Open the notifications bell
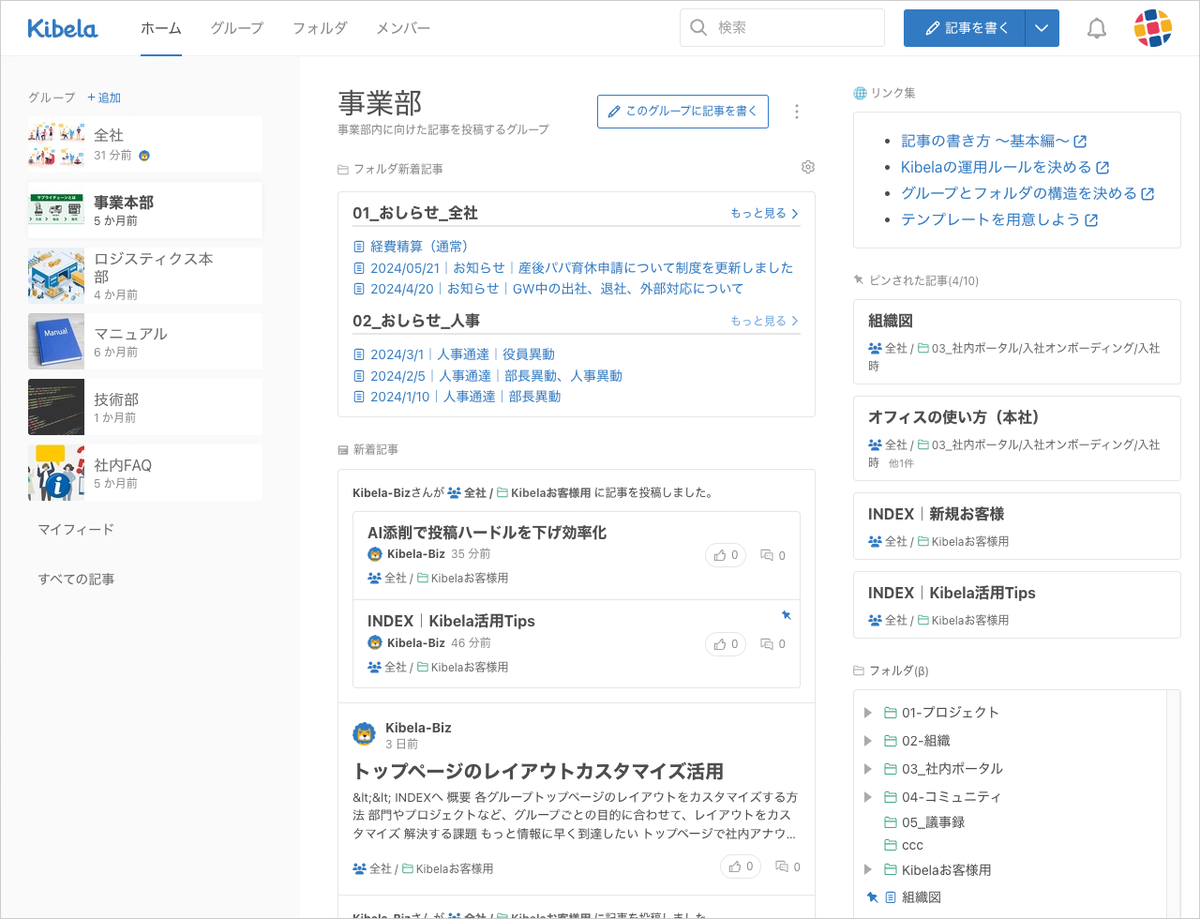This screenshot has width=1200, height=919. 1097,29
